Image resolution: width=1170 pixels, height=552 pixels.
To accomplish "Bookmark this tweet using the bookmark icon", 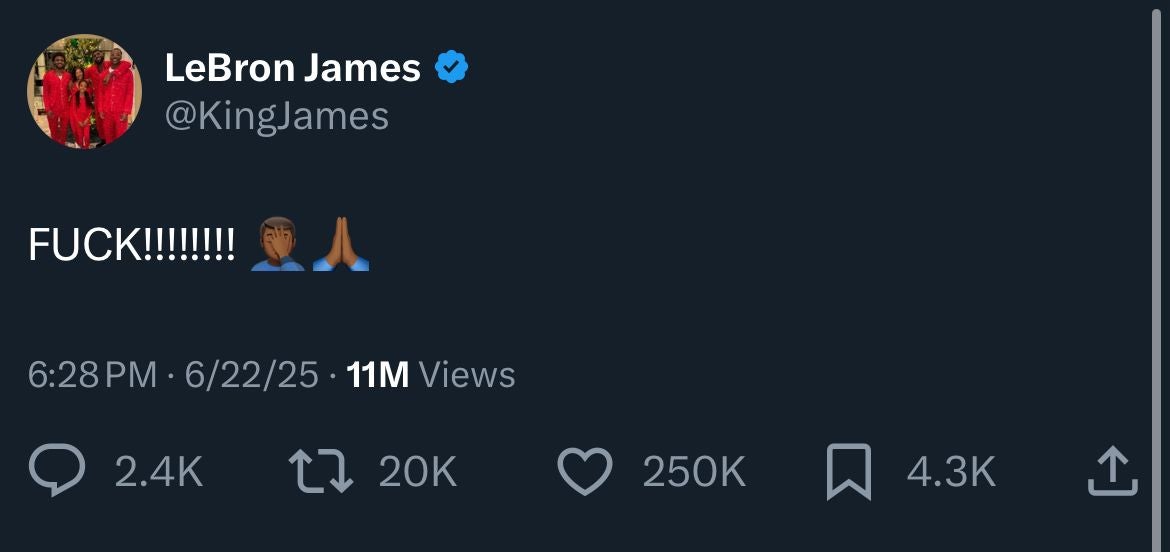I will tap(848, 473).
